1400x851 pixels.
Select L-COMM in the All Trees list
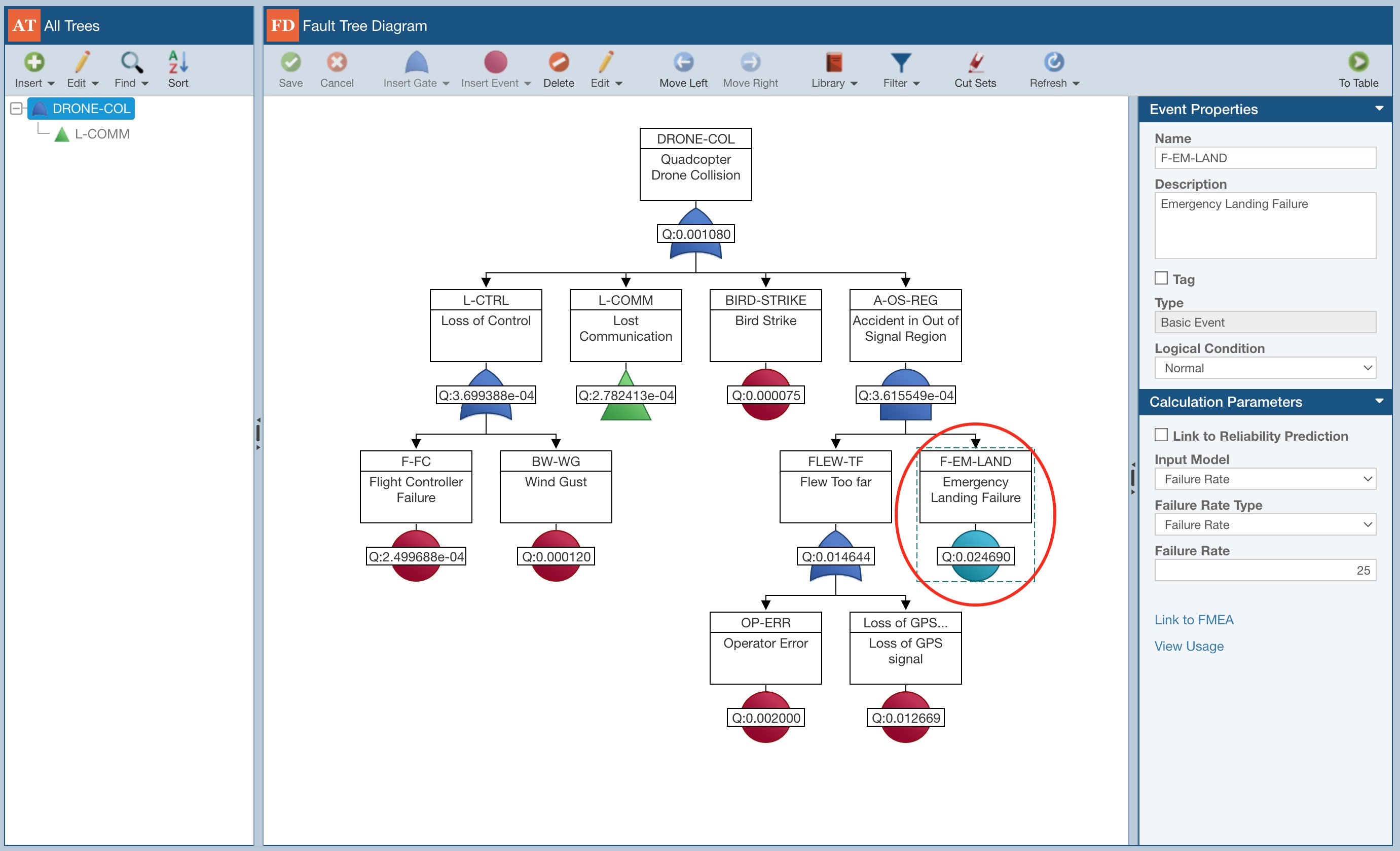point(102,134)
